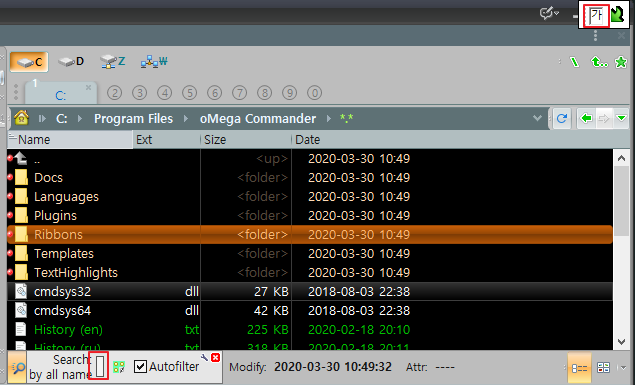635x385 pixels.
Task: Sort by the Size column header
Action: pos(246,140)
